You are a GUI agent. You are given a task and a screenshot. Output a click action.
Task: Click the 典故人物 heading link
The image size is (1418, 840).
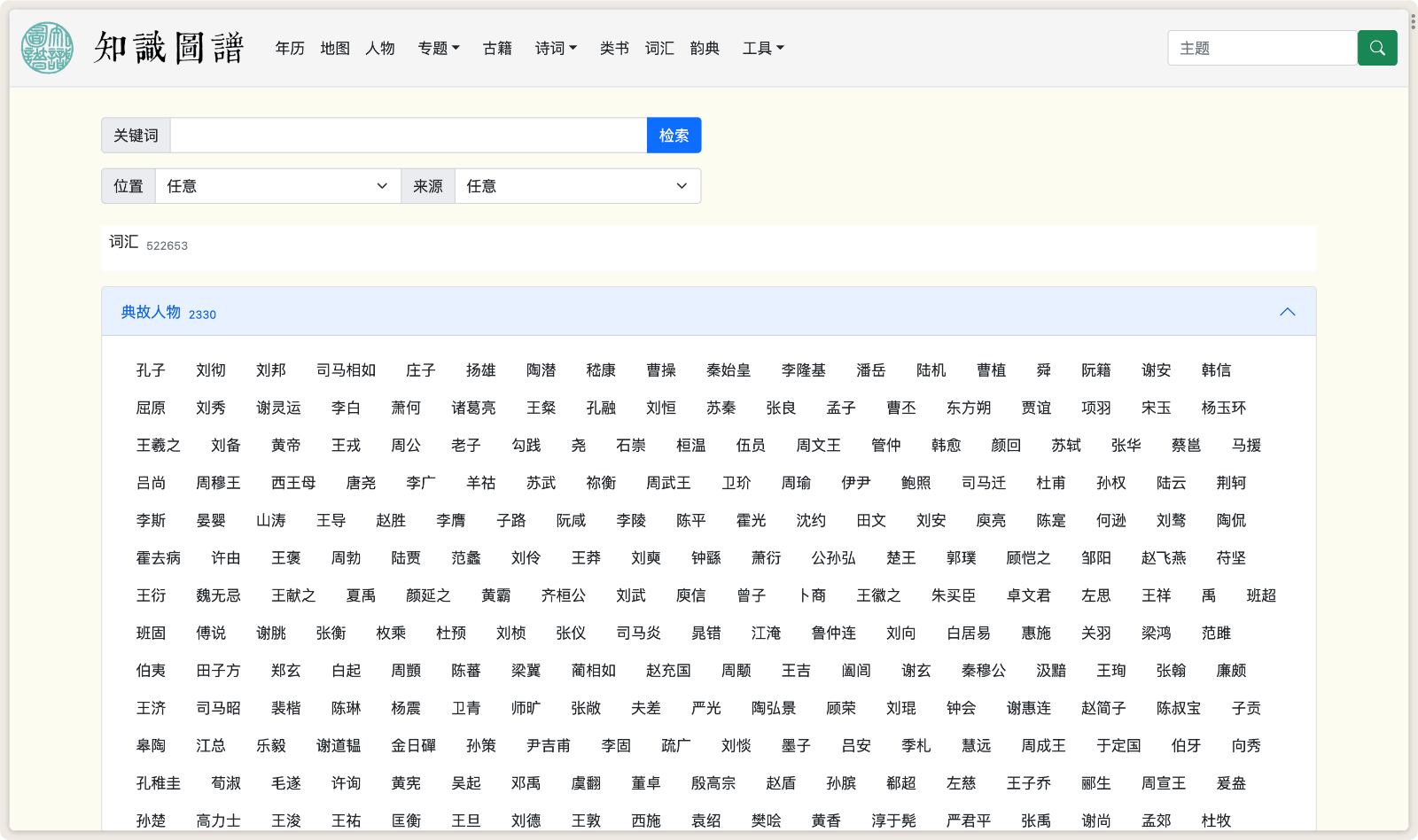click(x=151, y=312)
